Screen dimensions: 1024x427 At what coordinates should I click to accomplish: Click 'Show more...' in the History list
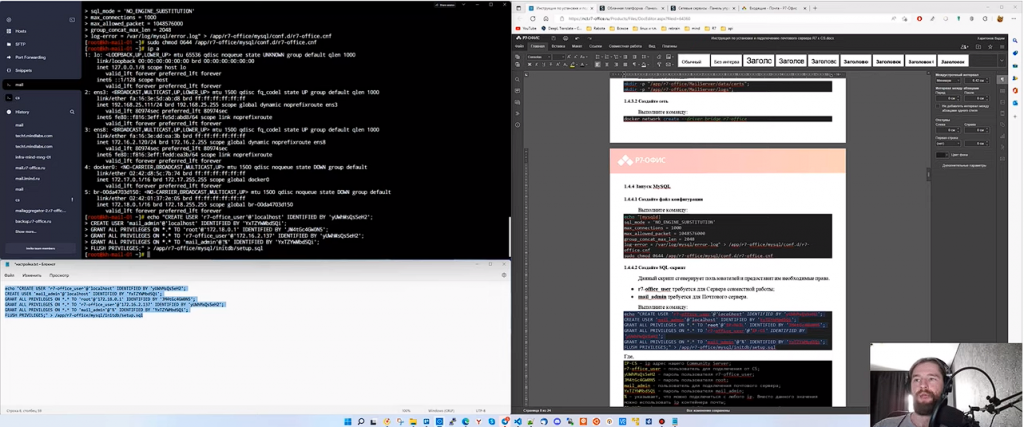[26, 231]
